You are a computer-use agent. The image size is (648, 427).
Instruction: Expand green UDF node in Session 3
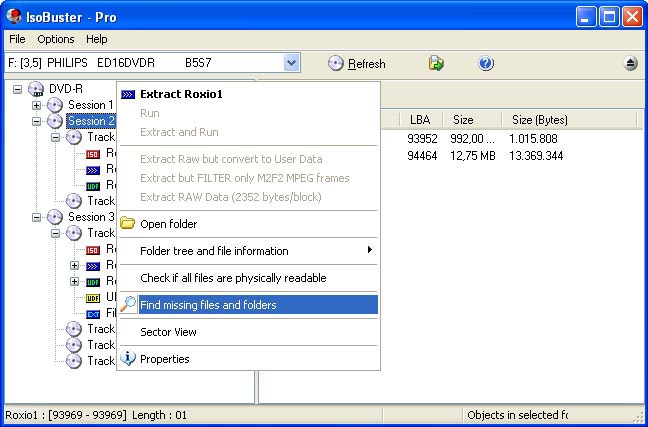click(74, 281)
